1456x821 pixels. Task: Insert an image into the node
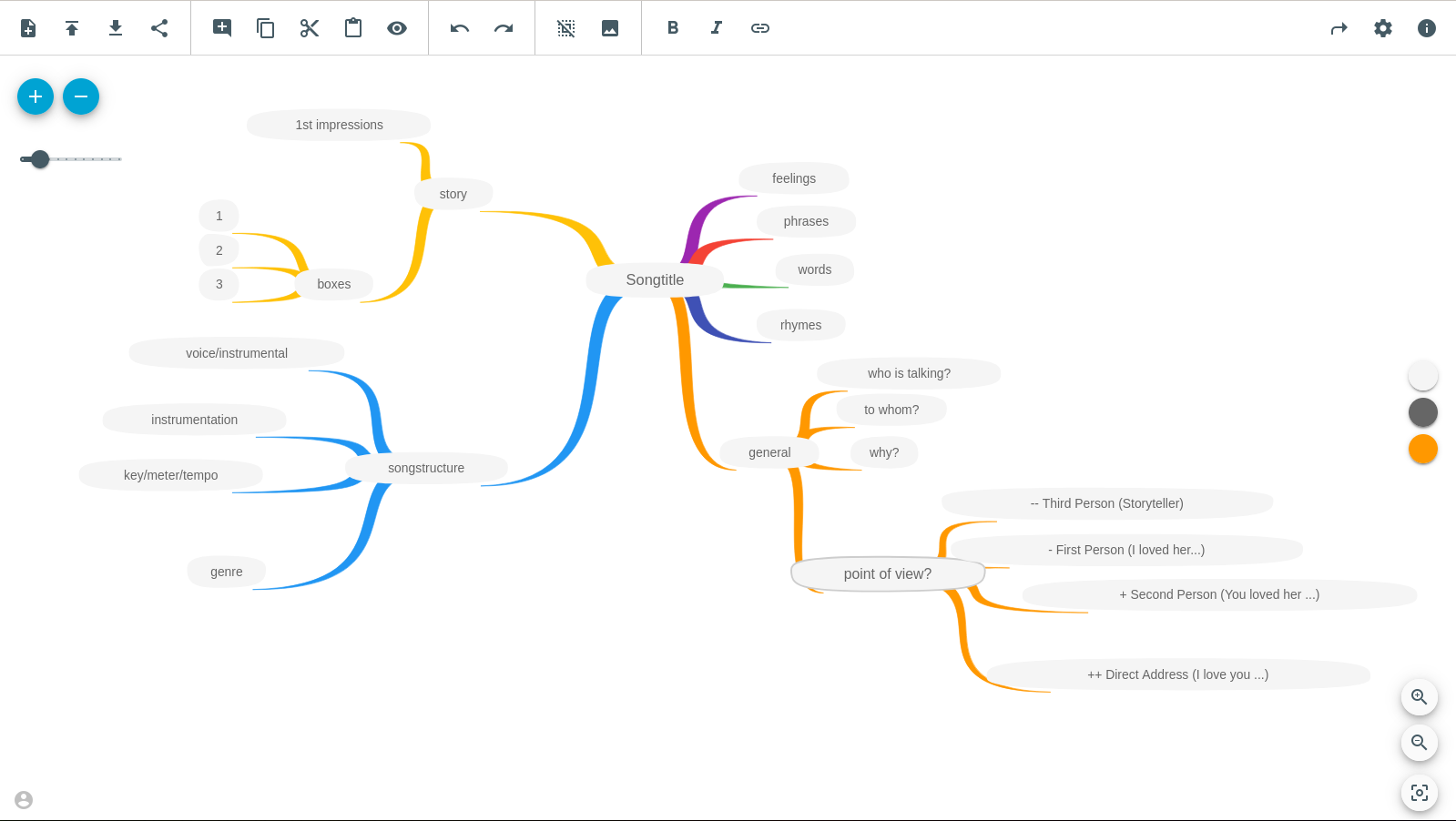pyautogui.click(x=610, y=28)
